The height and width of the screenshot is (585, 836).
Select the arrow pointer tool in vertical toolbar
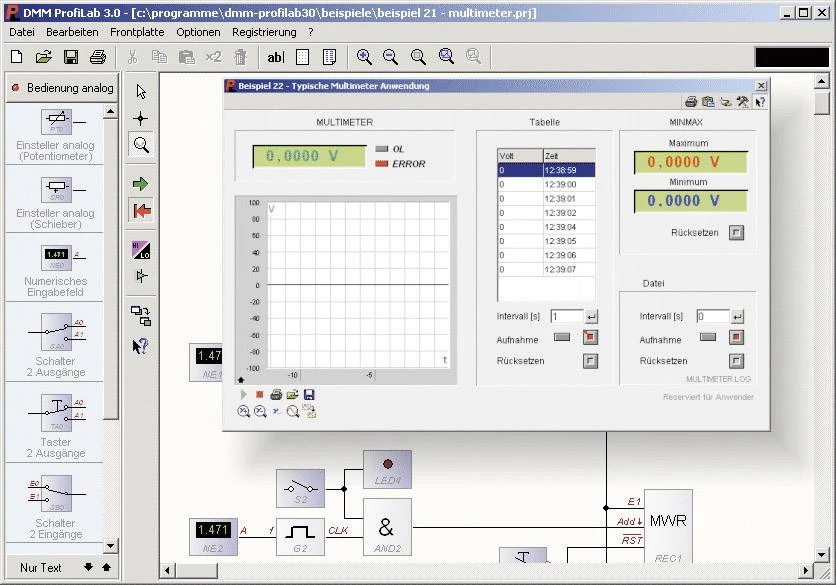[x=141, y=92]
